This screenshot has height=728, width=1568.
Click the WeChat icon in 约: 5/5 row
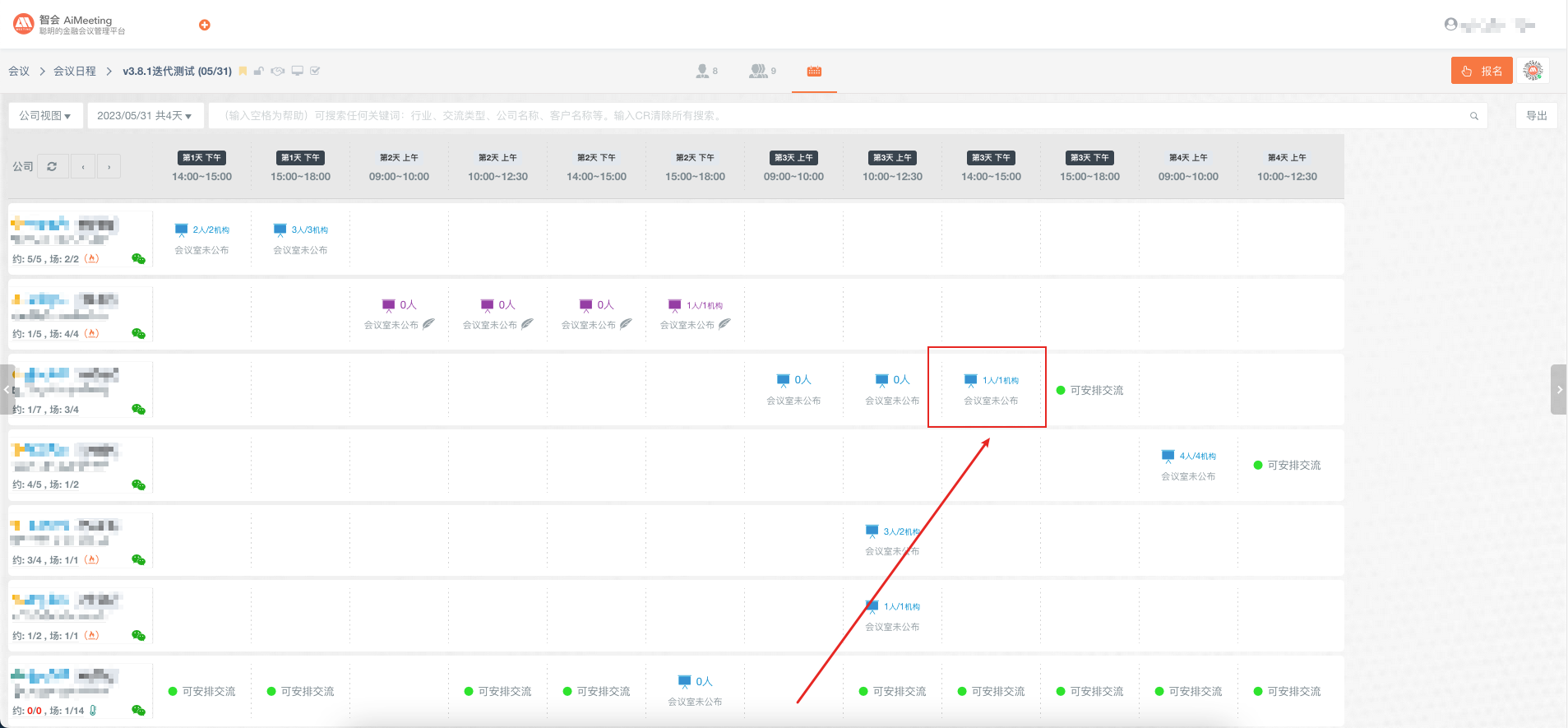(138, 259)
